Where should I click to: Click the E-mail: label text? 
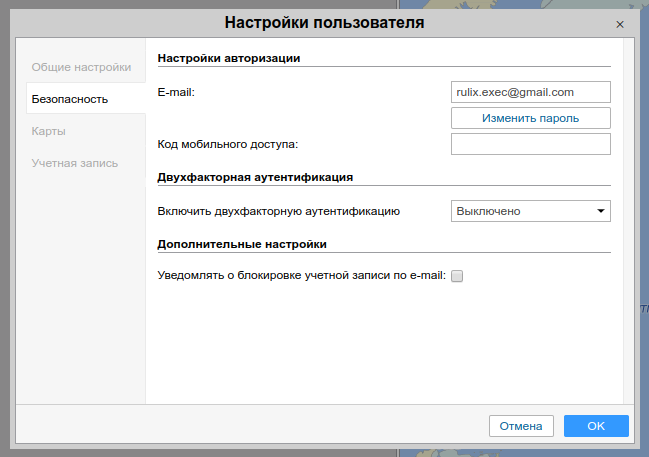coord(176,92)
